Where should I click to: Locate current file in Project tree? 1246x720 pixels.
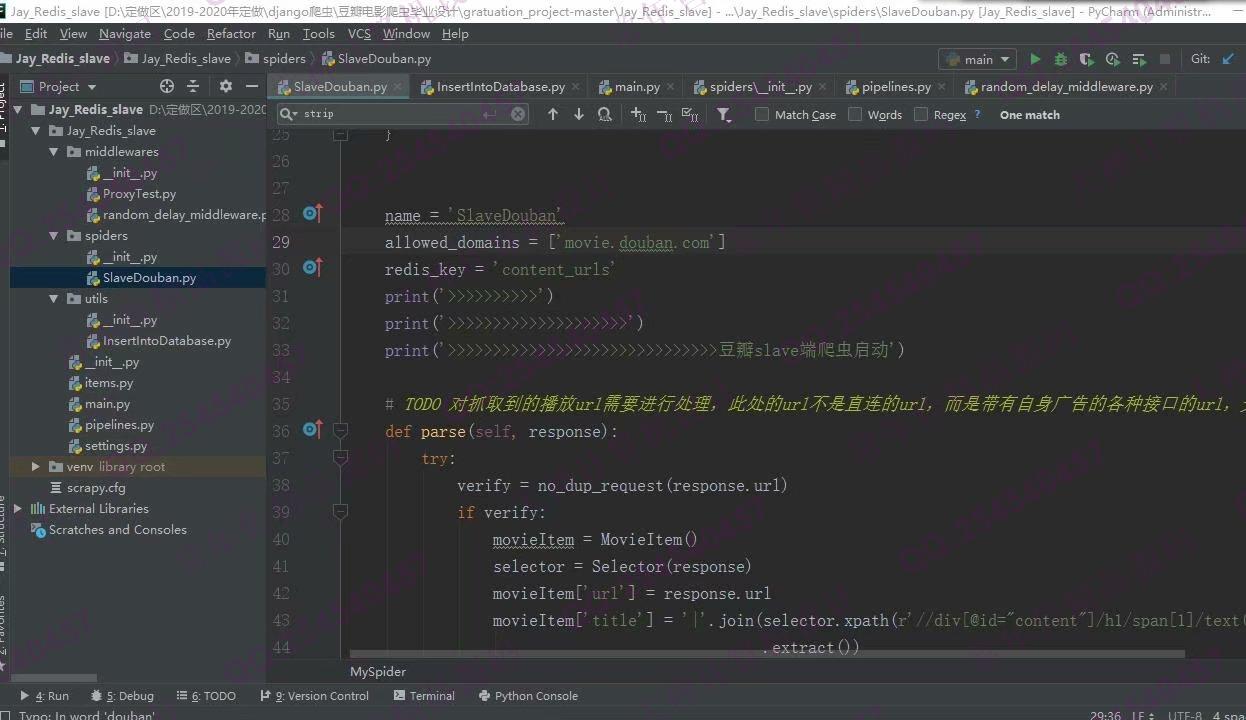(167, 86)
